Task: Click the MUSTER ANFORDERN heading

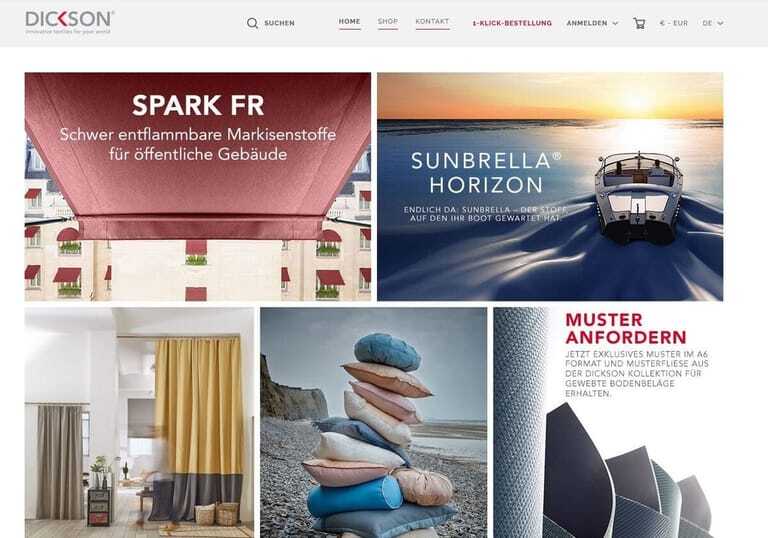Action: (x=625, y=328)
